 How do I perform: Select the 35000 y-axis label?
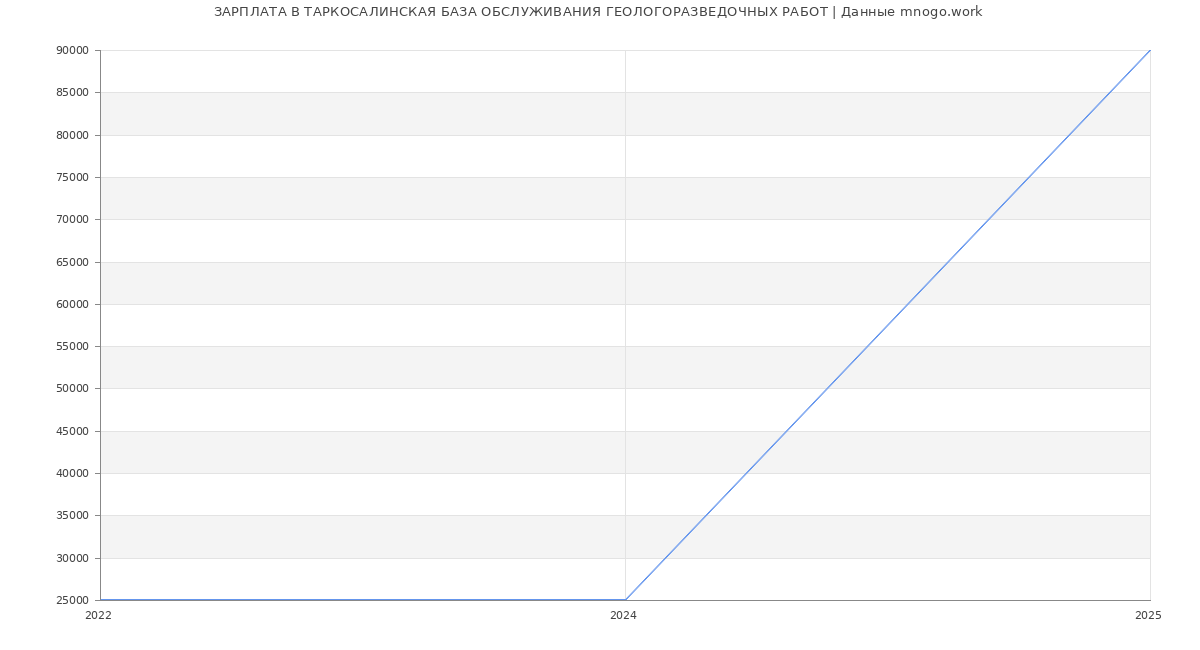click(x=72, y=515)
